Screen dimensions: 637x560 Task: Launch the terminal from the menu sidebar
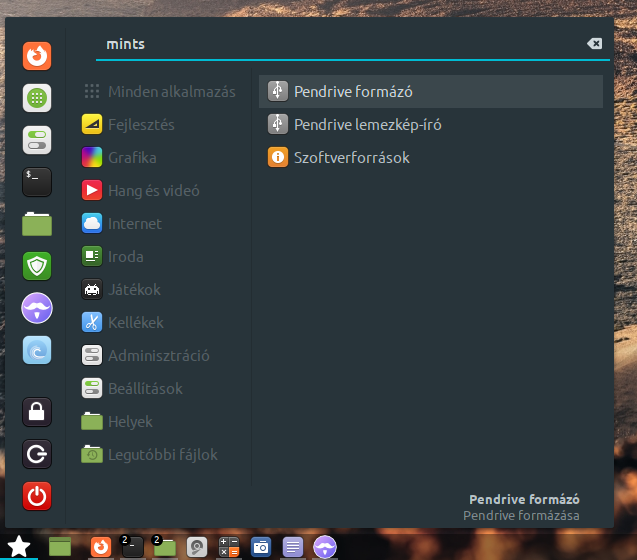point(37,182)
